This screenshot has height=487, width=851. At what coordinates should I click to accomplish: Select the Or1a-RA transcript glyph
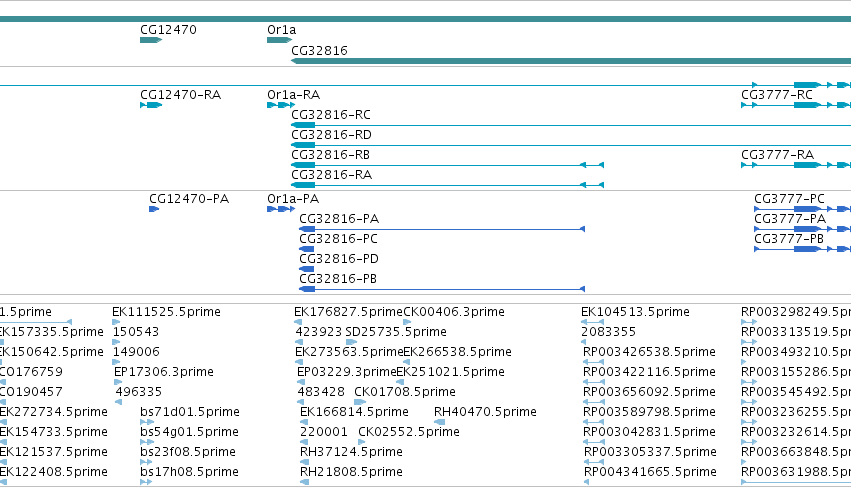click(x=281, y=105)
